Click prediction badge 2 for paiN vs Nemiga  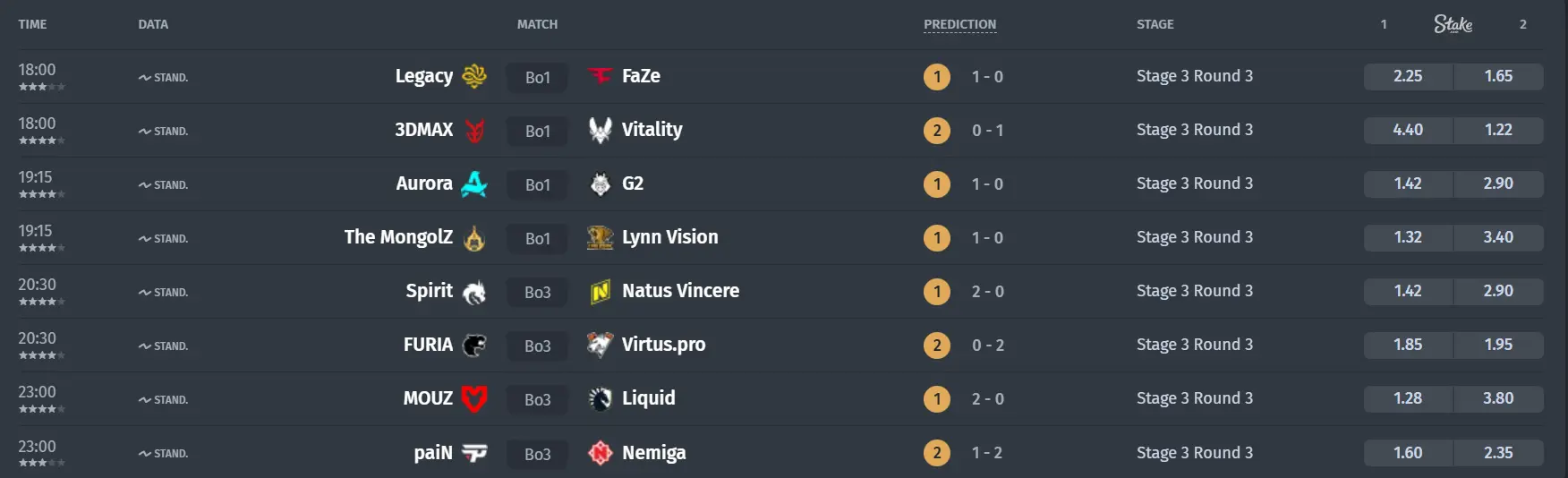[x=937, y=453]
